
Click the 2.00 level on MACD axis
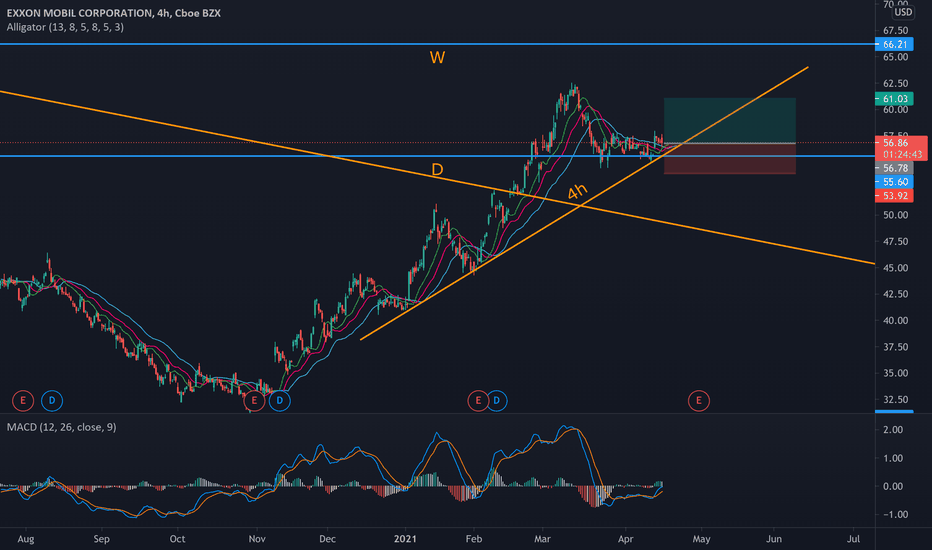[893, 429]
